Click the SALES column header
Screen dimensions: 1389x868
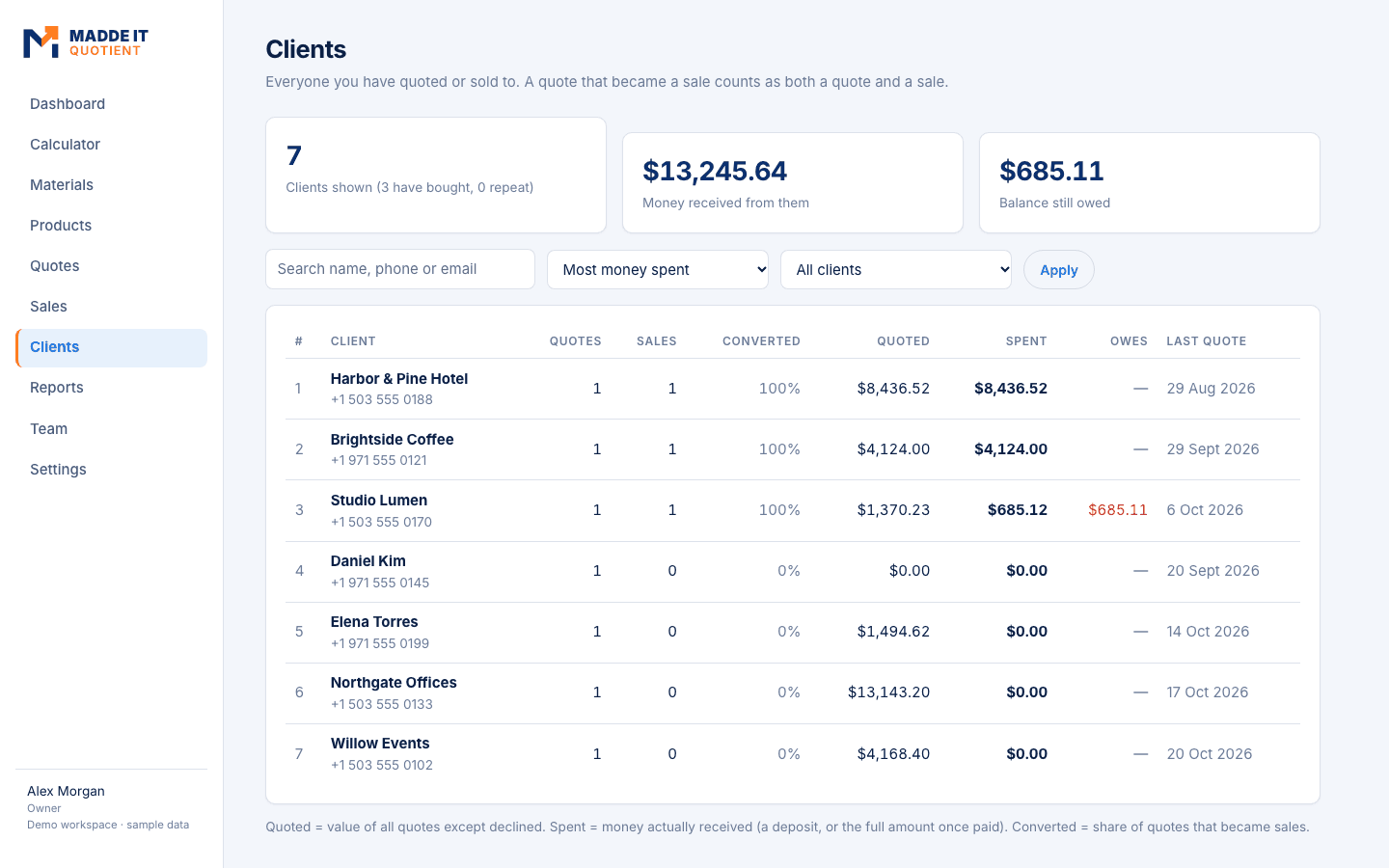pos(657,341)
